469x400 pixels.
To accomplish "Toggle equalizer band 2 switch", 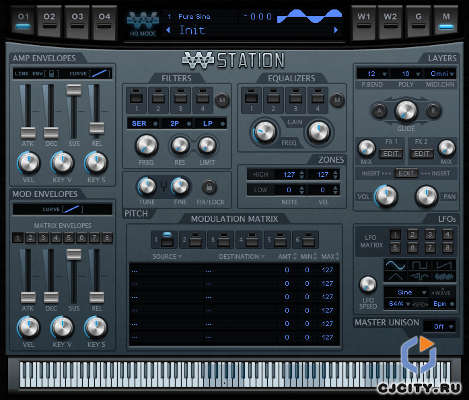I will tap(273, 99).
